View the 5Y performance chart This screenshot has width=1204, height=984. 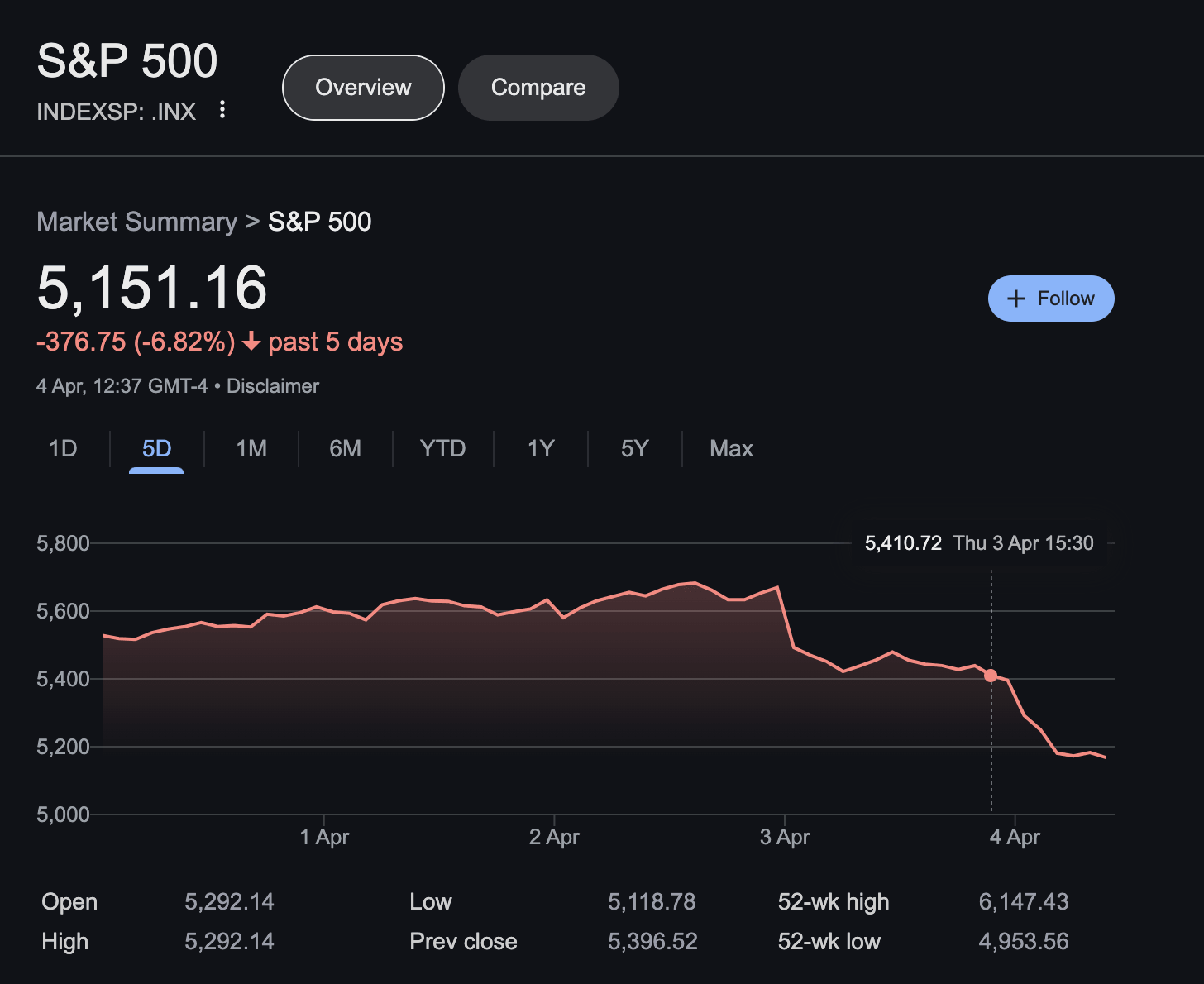coord(635,448)
